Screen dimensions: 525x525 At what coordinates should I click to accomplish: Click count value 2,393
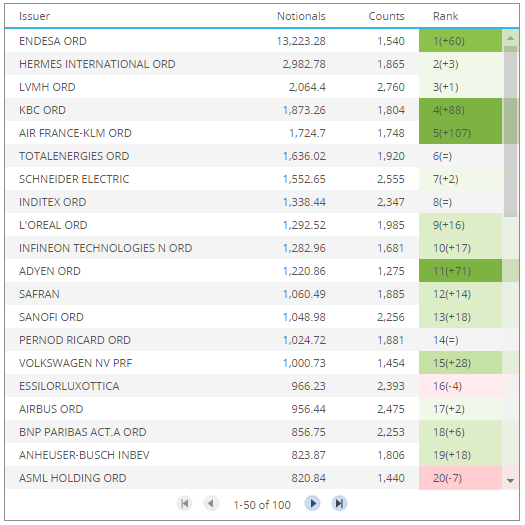[x=391, y=386]
